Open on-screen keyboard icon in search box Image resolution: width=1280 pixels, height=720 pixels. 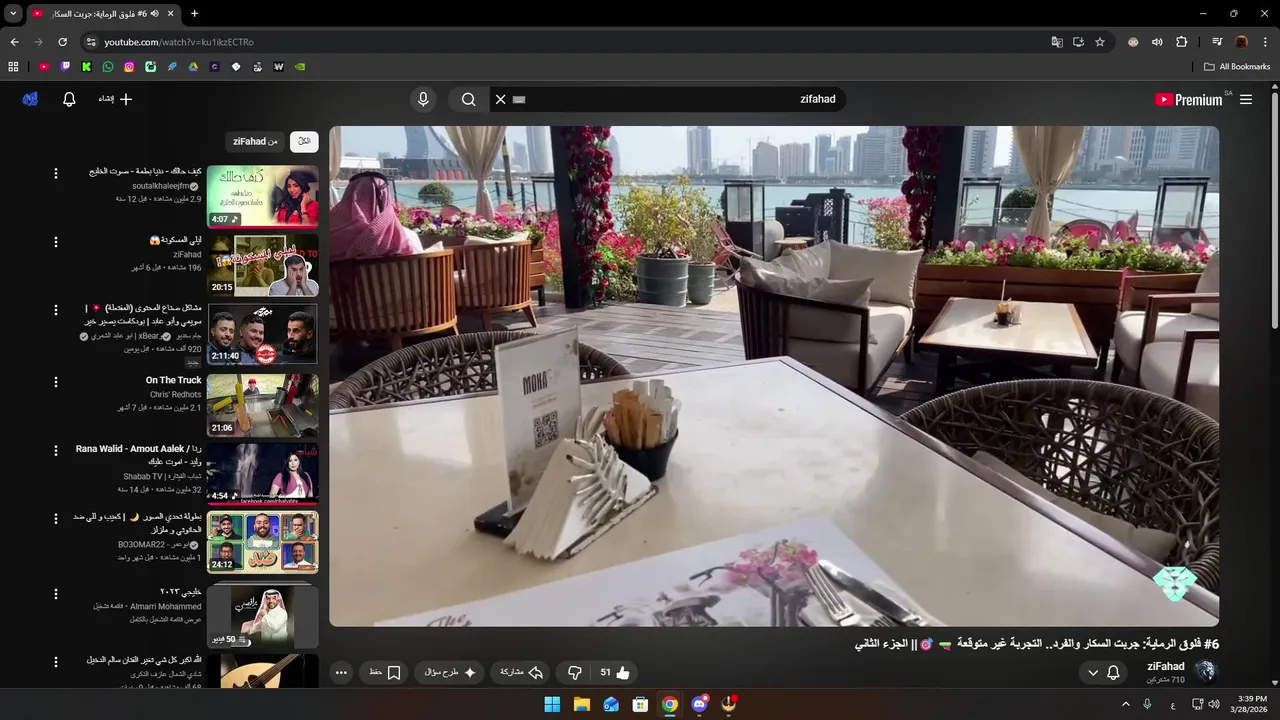[x=518, y=99]
